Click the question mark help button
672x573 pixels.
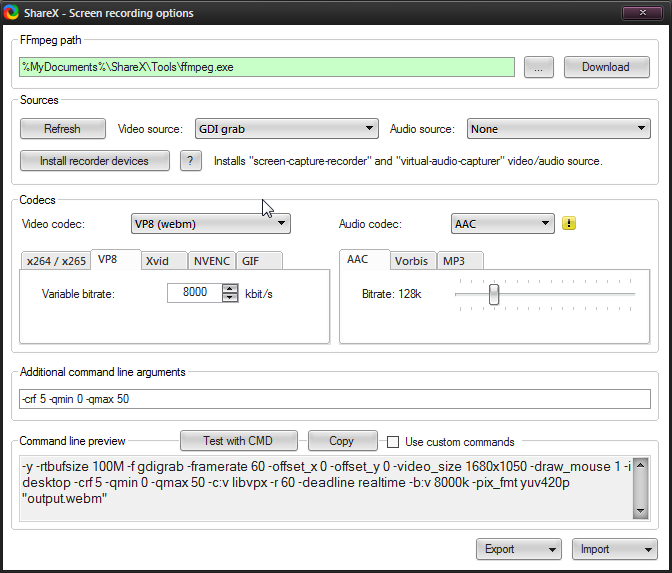[190, 161]
